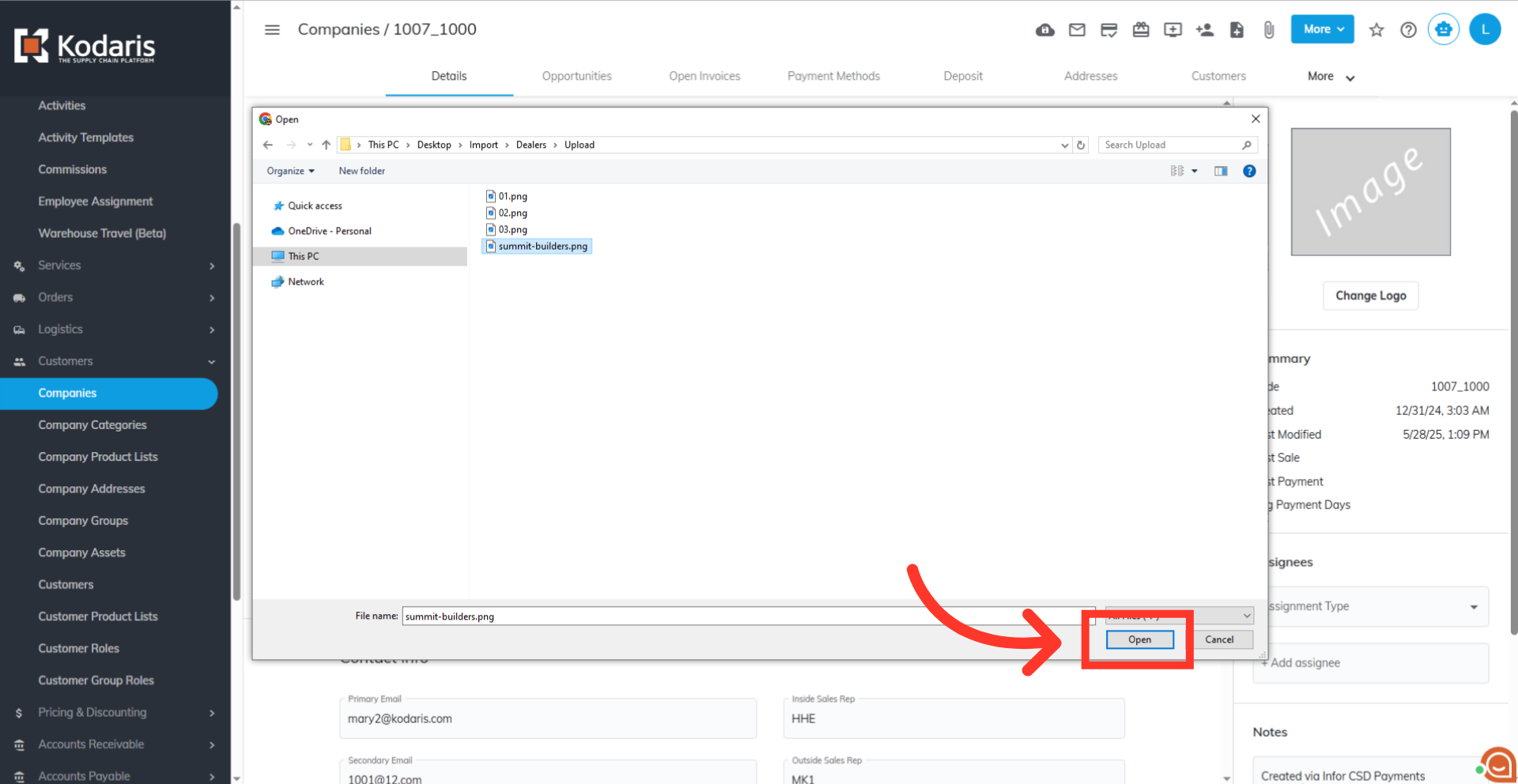Image resolution: width=1518 pixels, height=784 pixels.
Task: Switch to the Details tab
Action: click(x=449, y=76)
